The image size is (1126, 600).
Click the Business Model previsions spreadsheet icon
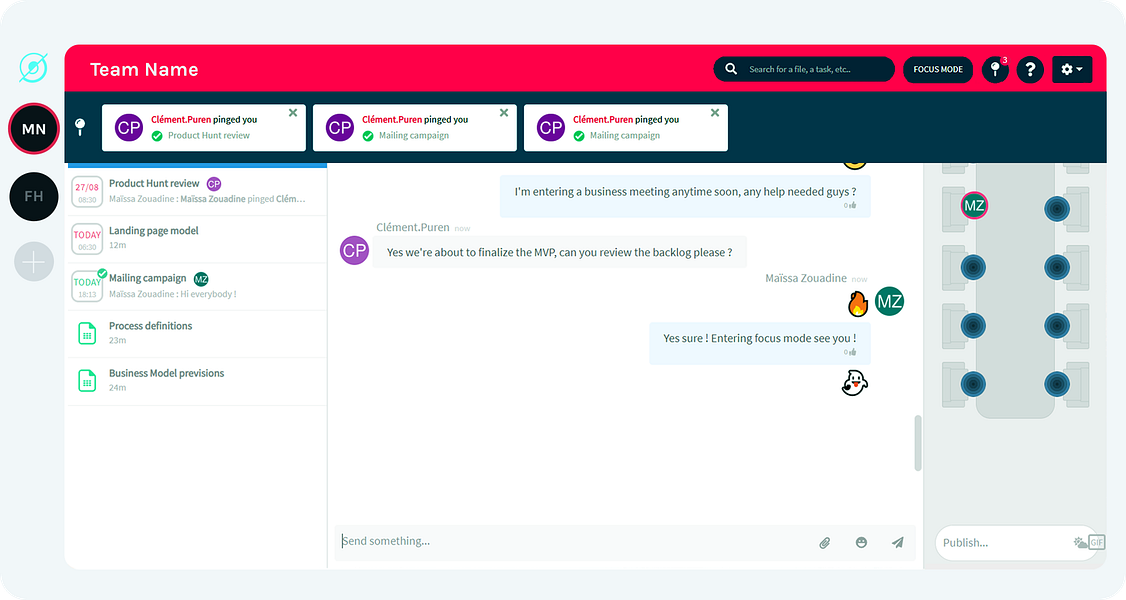tap(87, 381)
